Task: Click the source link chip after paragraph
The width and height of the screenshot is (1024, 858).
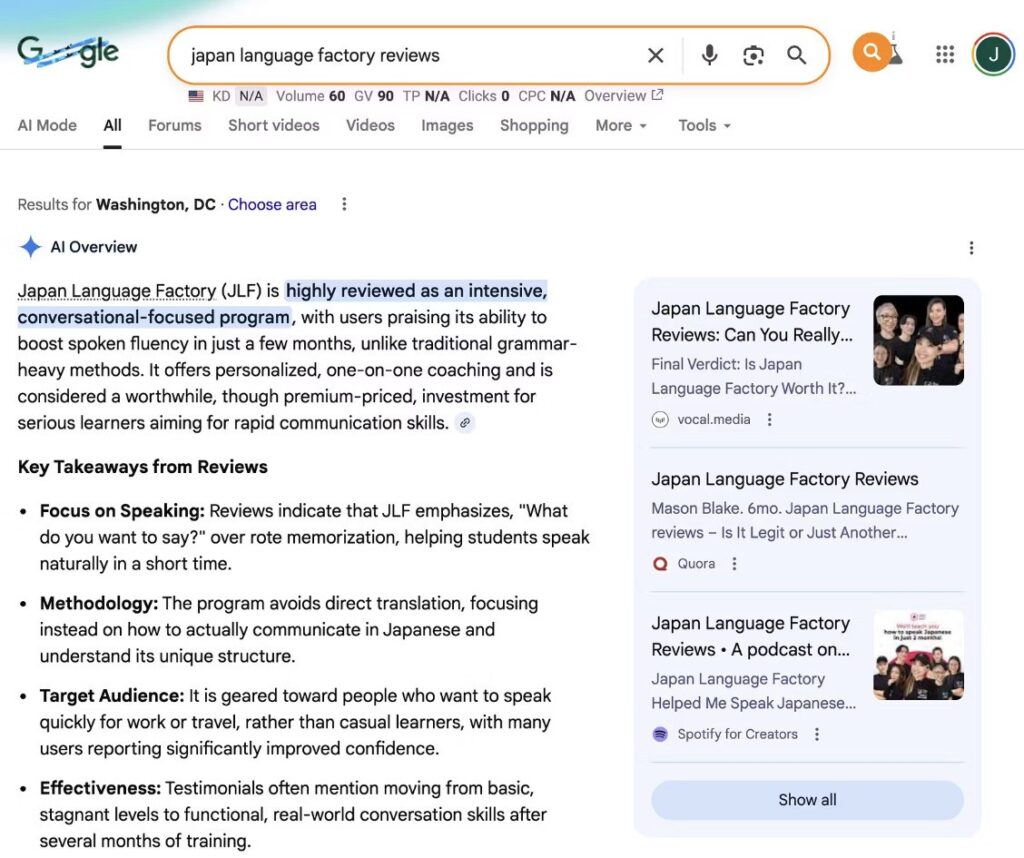Action: (x=464, y=423)
